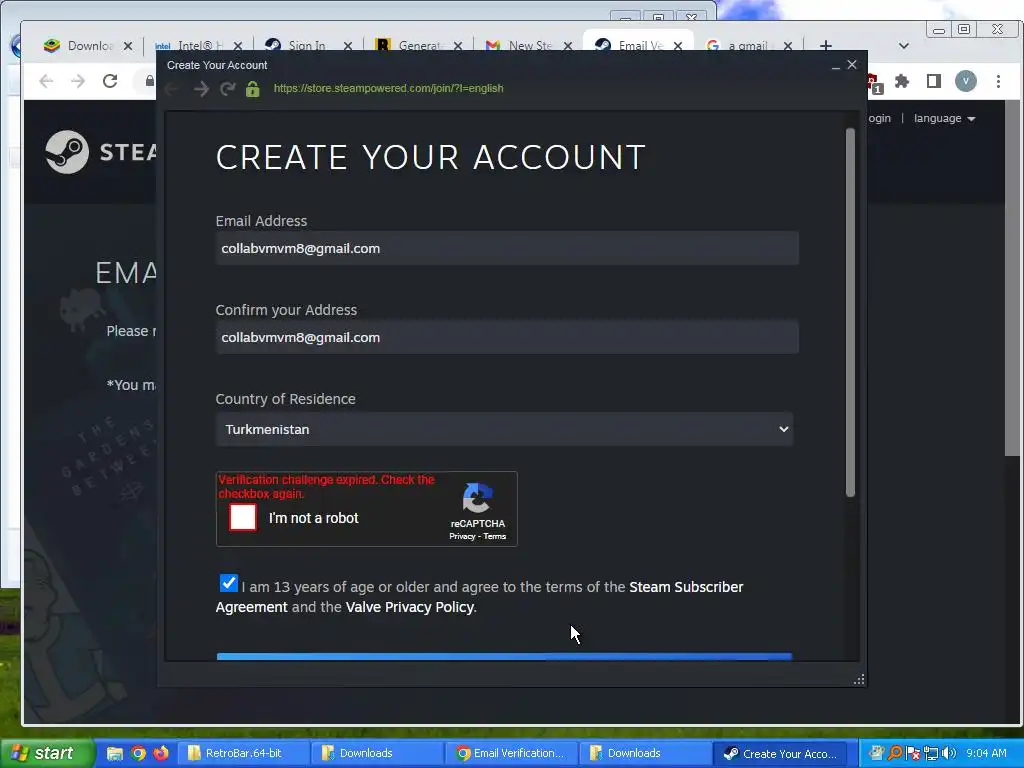Reload the Chrome page
Viewport: 1024px width, 768px height.
pos(110,81)
